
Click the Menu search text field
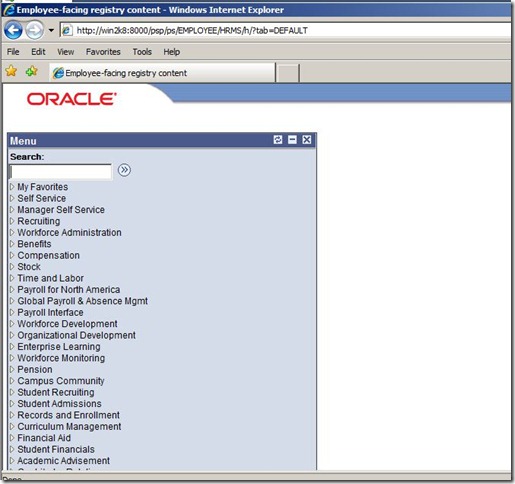(61, 172)
